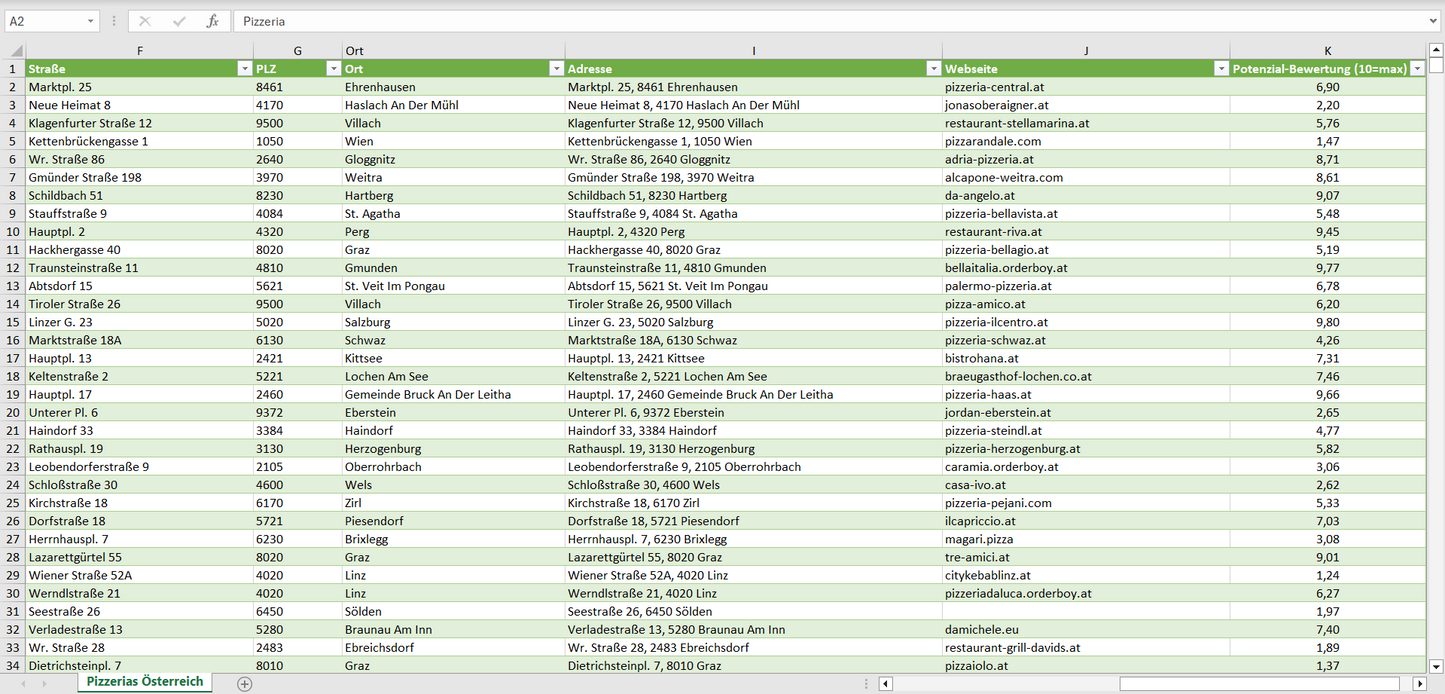This screenshot has height=694, width=1445.
Task: Open the Potenzial-Bewertung filter dropdown
Action: (x=1417, y=69)
